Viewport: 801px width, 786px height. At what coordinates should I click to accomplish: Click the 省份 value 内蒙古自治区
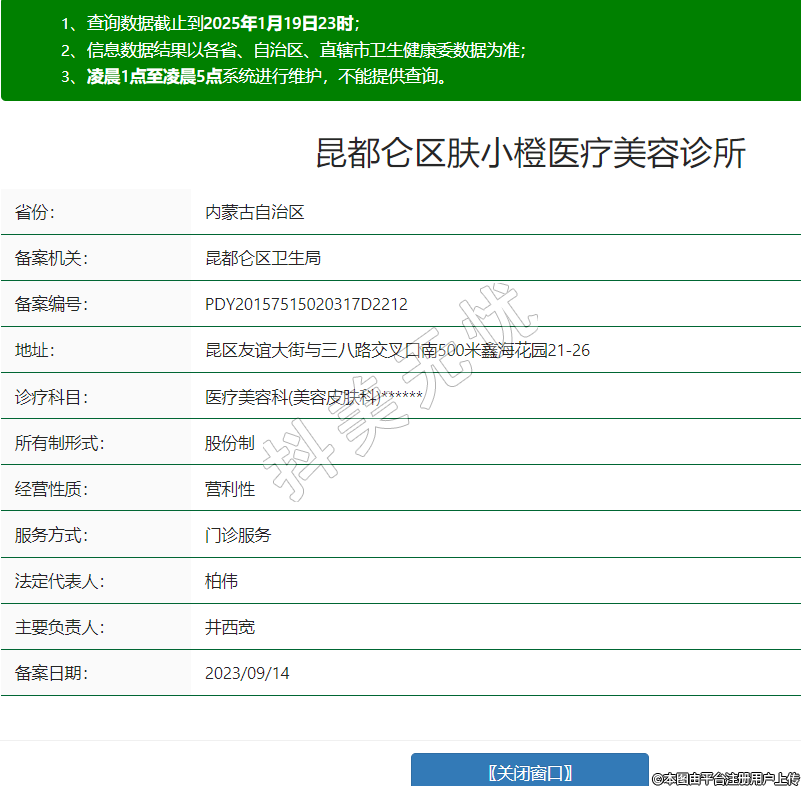click(254, 212)
